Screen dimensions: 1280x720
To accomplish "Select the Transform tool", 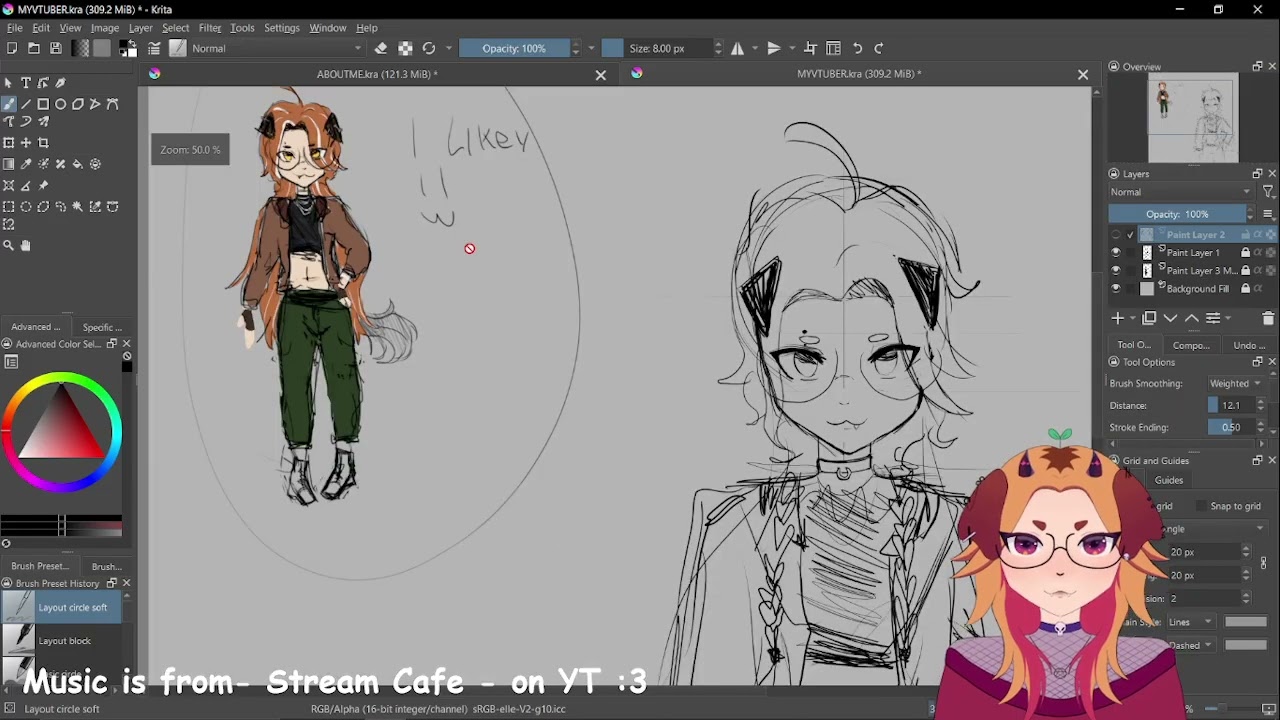I will (x=9, y=143).
